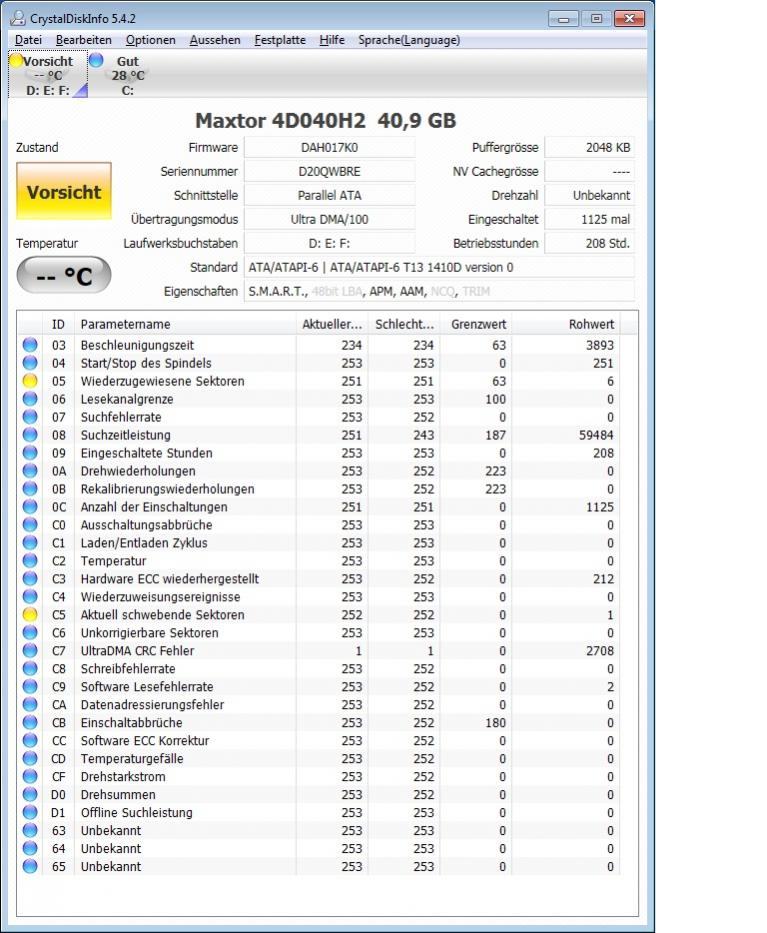The width and height of the screenshot is (767, 933).
Task: Click the Seriennummer field D20QWBRE
Action: [330, 171]
